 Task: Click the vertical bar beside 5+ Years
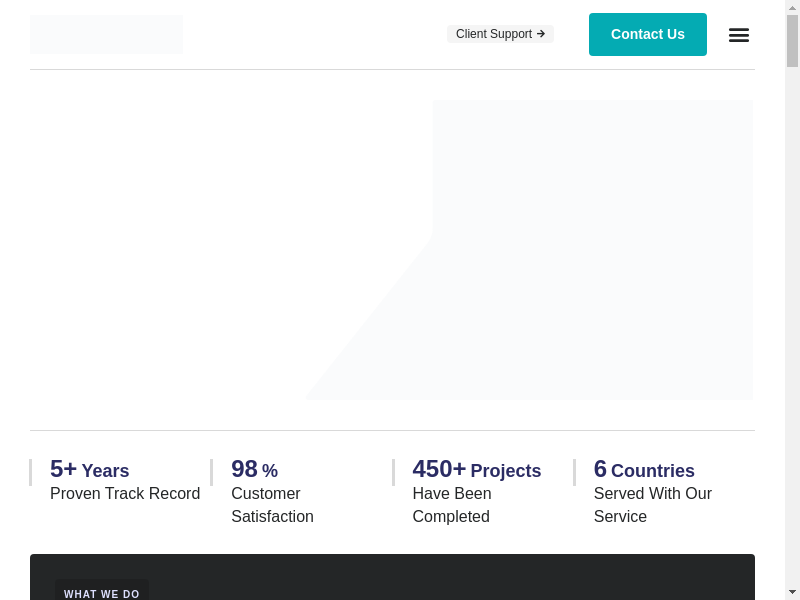coord(31,472)
